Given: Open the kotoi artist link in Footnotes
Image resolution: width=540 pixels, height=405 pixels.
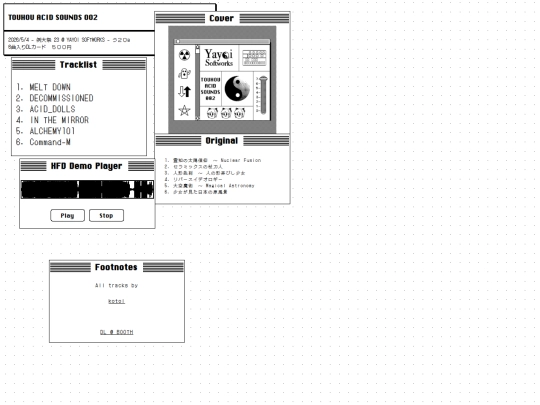Looking at the screenshot, I should click(116, 301).
